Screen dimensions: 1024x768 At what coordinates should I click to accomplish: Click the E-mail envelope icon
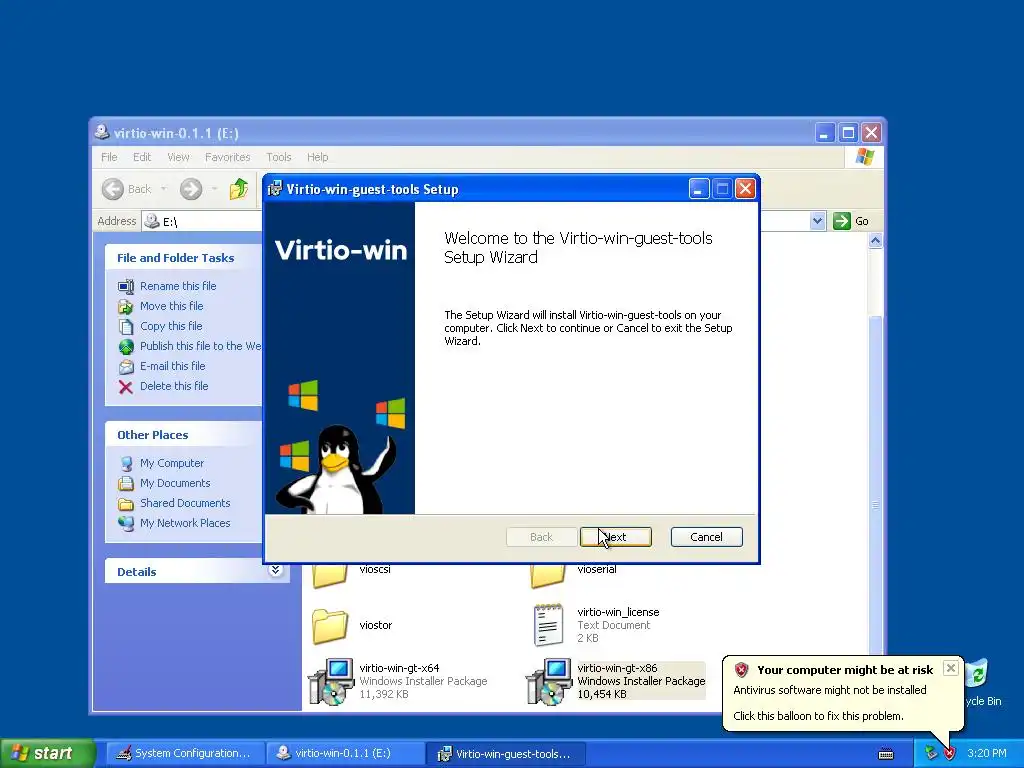[126, 367]
